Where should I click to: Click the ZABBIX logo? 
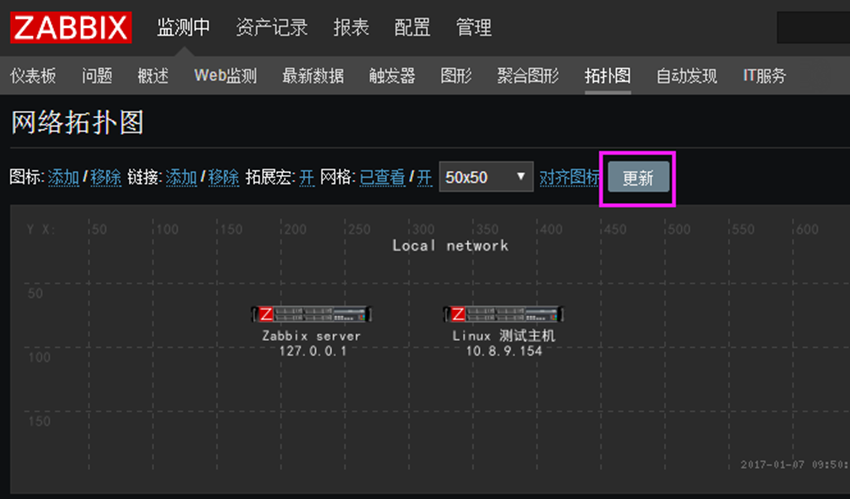71,27
